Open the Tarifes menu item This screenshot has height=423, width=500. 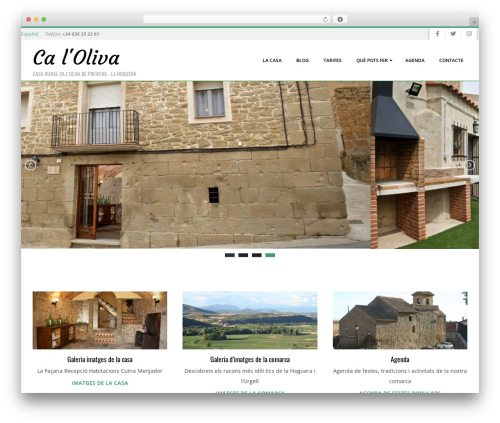pyautogui.click(x=332, y=60)
